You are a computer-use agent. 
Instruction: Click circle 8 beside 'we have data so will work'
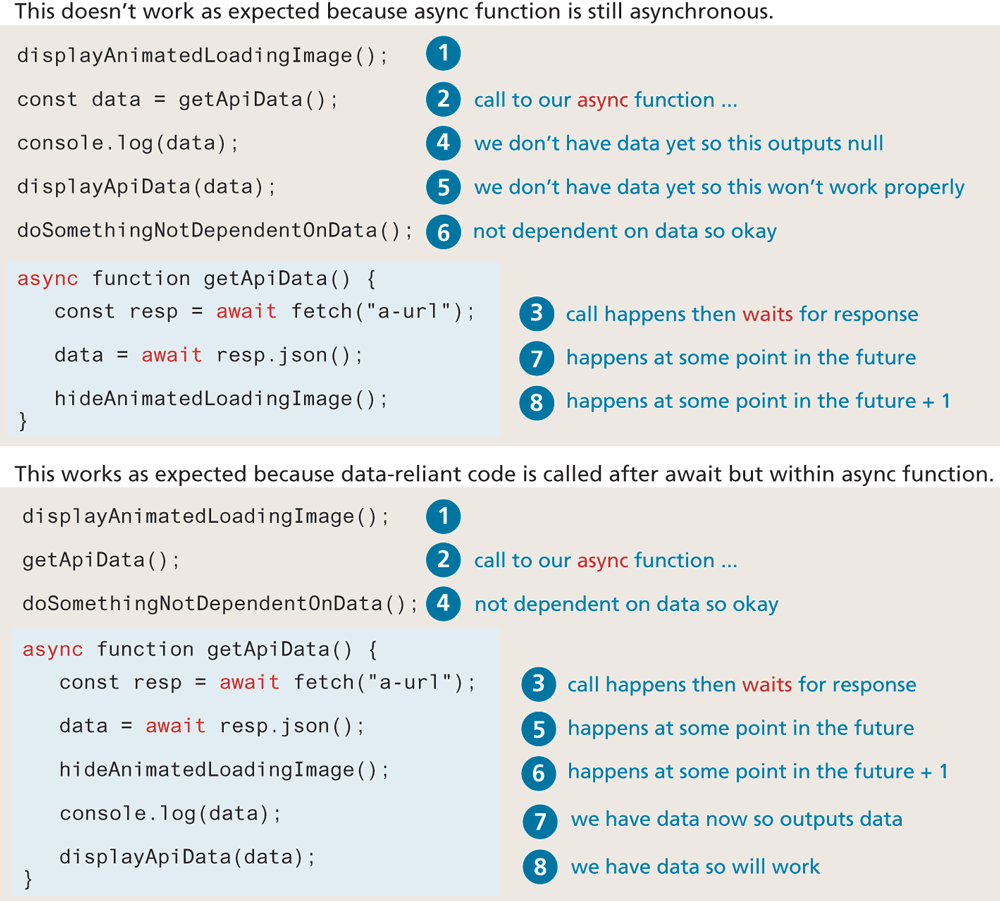pos(540,866)
